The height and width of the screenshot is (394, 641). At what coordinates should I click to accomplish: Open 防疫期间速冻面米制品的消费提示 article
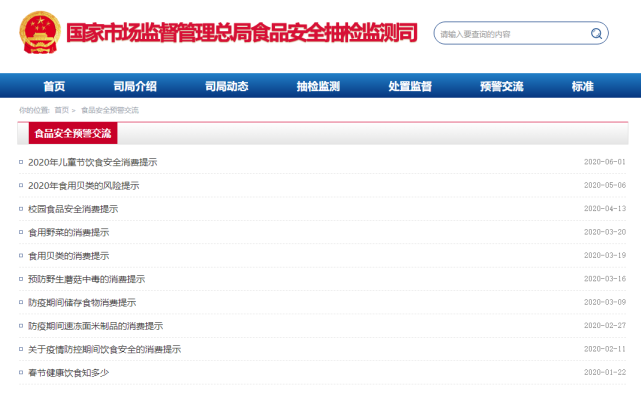[96, 326]
